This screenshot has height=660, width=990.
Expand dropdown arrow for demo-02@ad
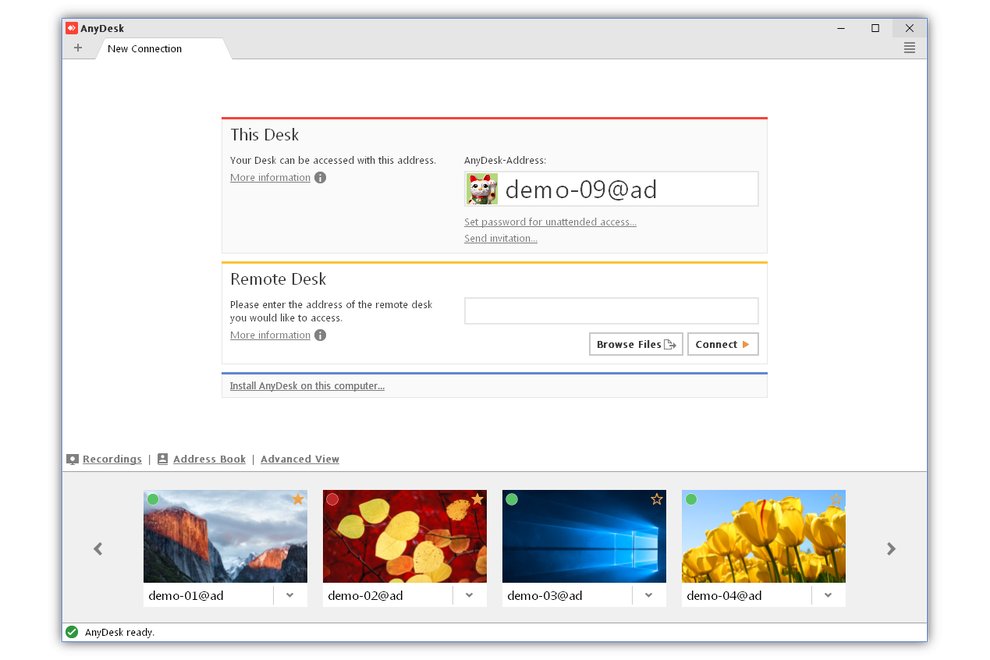point(469,595)
